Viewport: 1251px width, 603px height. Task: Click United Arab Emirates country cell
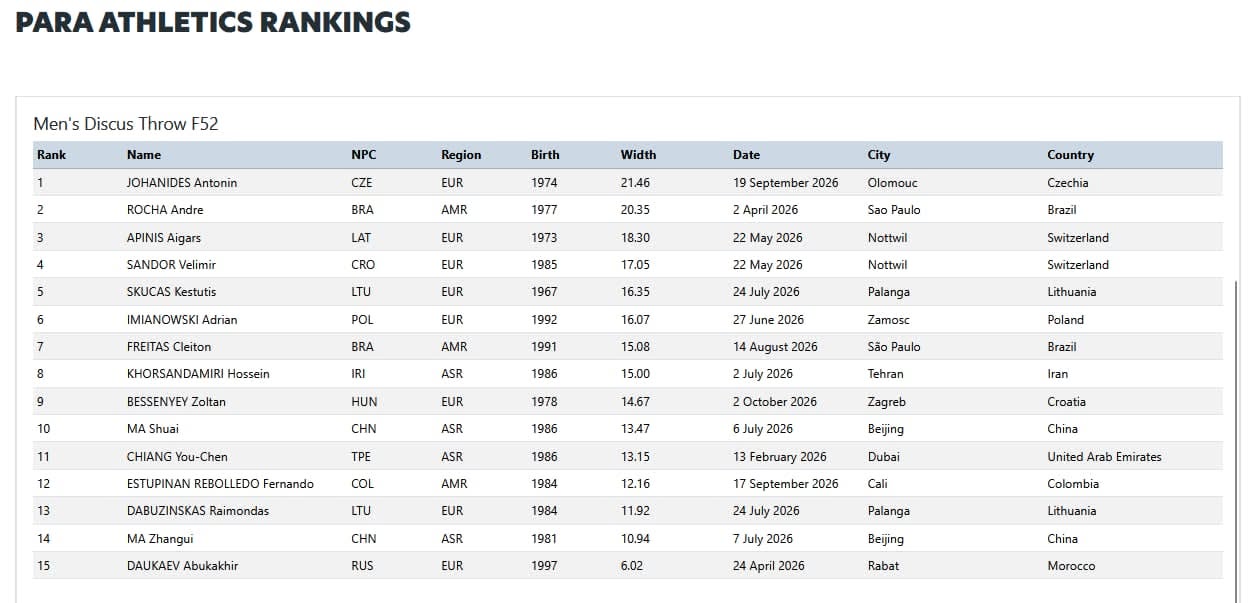(1104, 457)
